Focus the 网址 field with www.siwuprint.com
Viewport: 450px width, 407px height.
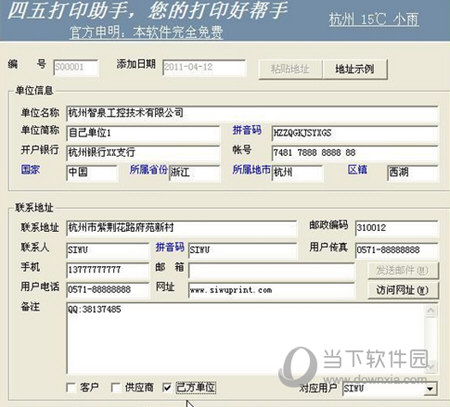coord(271,290)
